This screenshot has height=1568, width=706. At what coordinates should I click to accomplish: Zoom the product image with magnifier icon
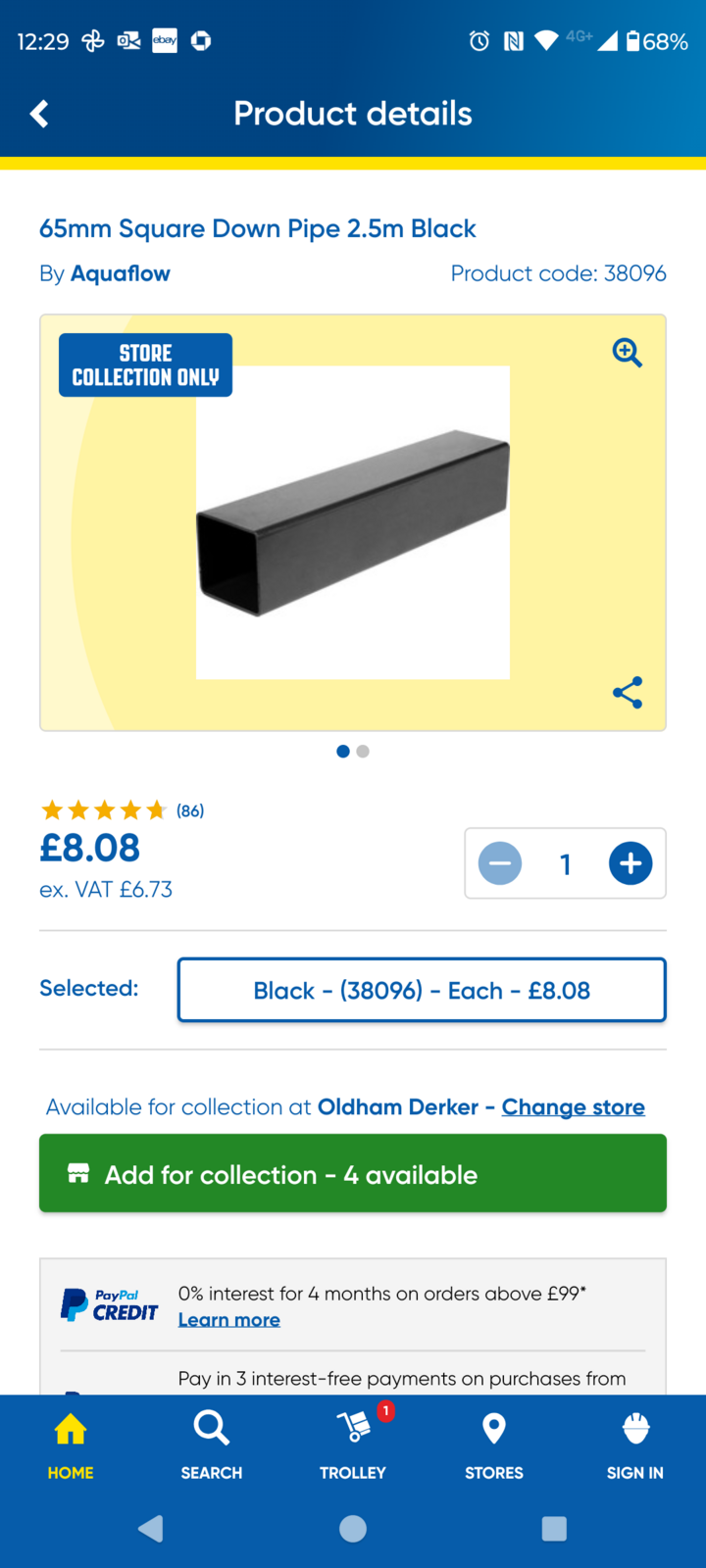pyautogui.click(x=627, y=353)
